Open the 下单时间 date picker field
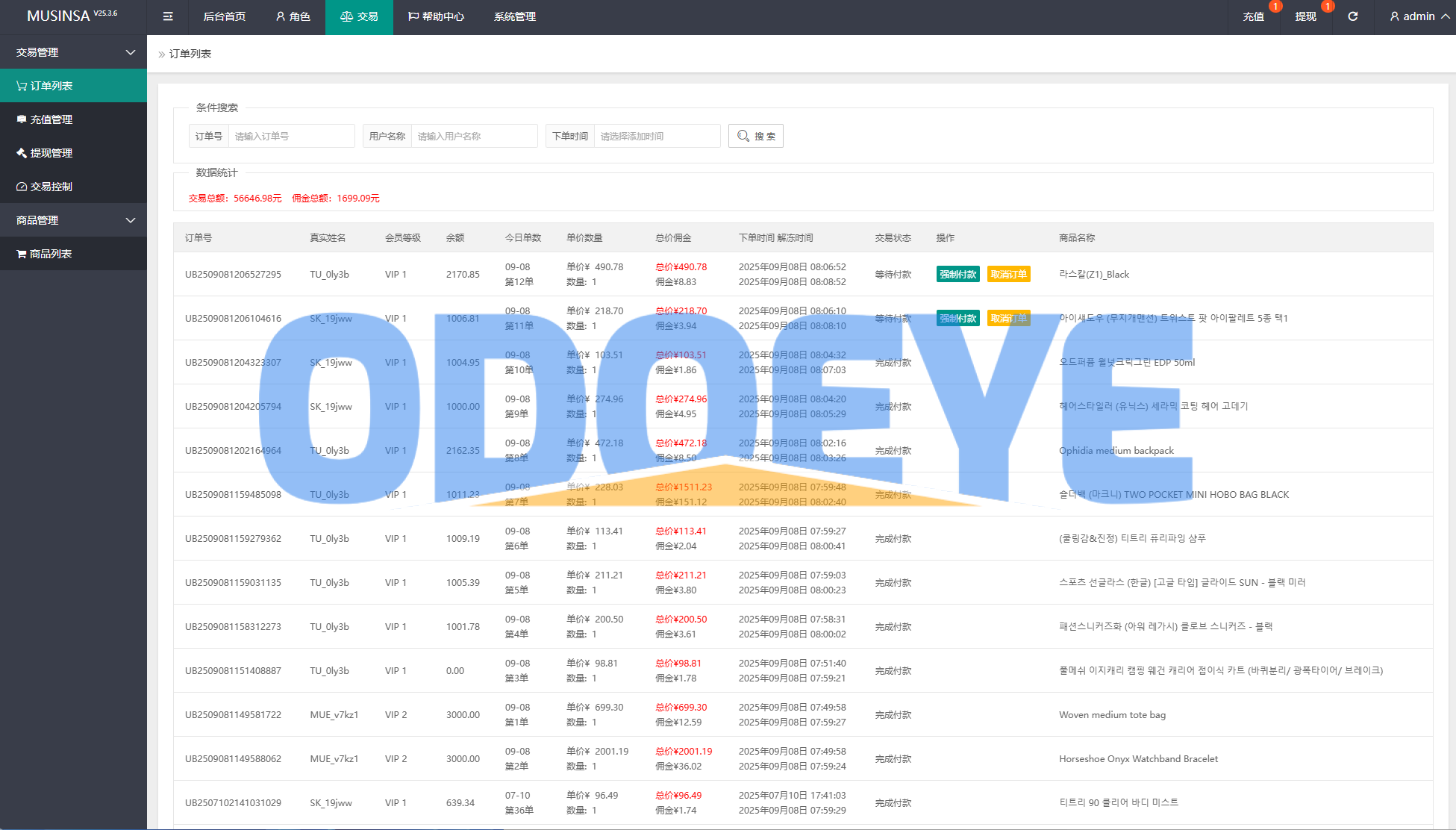 point(657,136)
